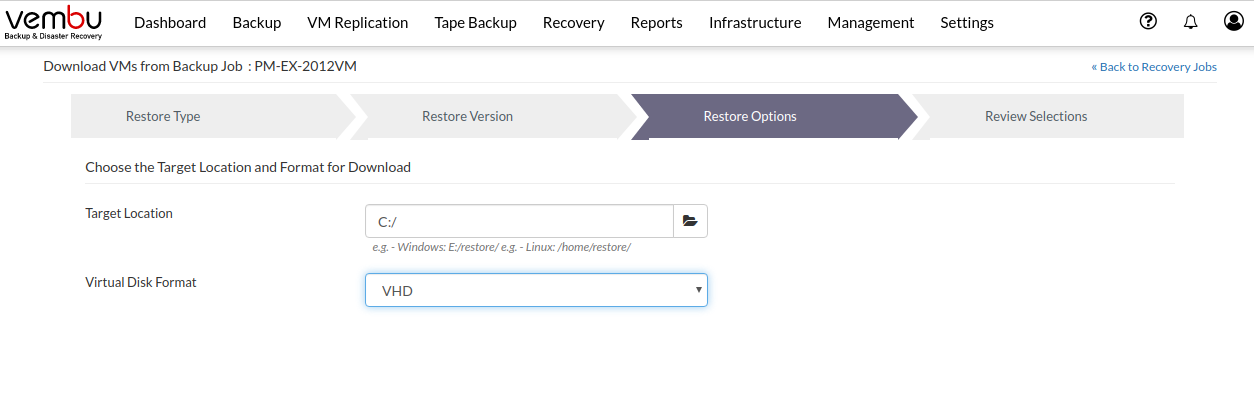The width and height of the screenshot is (1254, 407).
Task: Open the help question mark icon
Action: point(1148,21)
